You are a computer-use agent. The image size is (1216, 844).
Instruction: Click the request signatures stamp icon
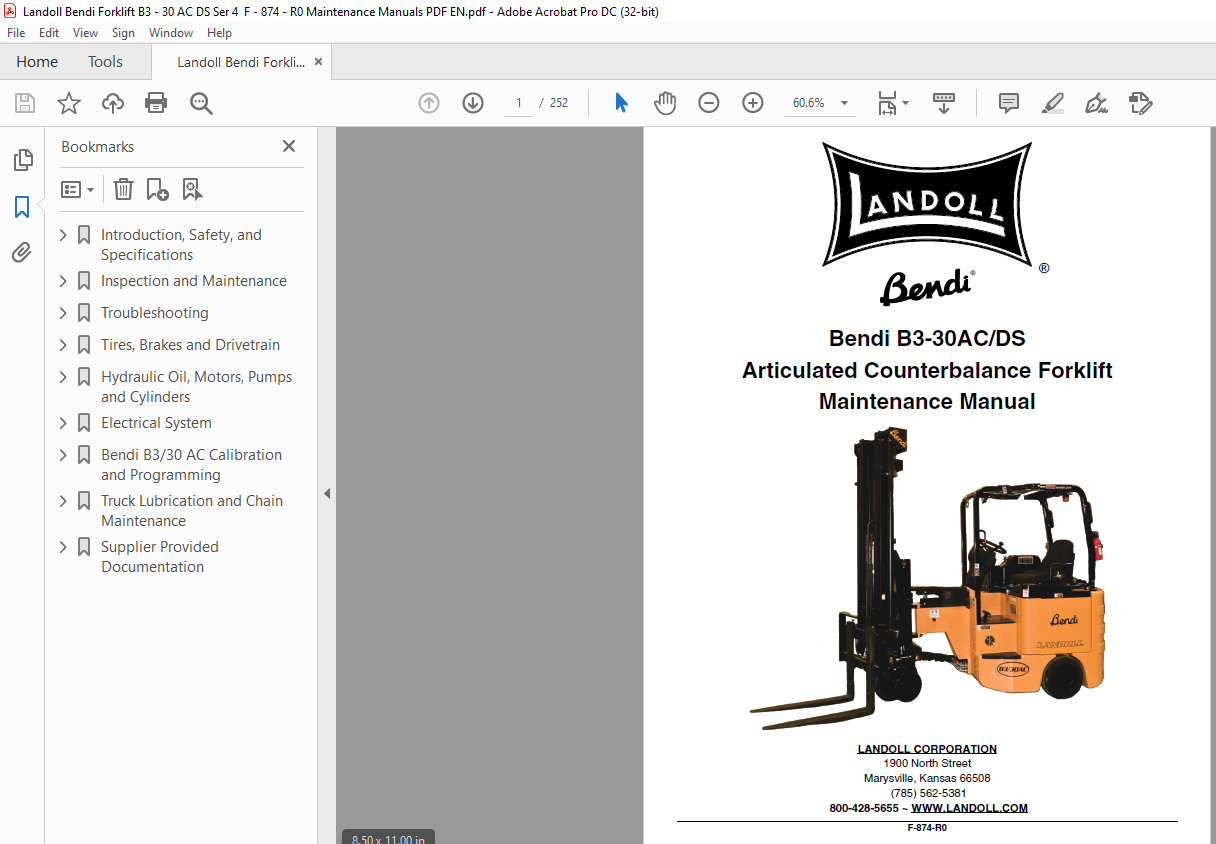[1141, 103]
